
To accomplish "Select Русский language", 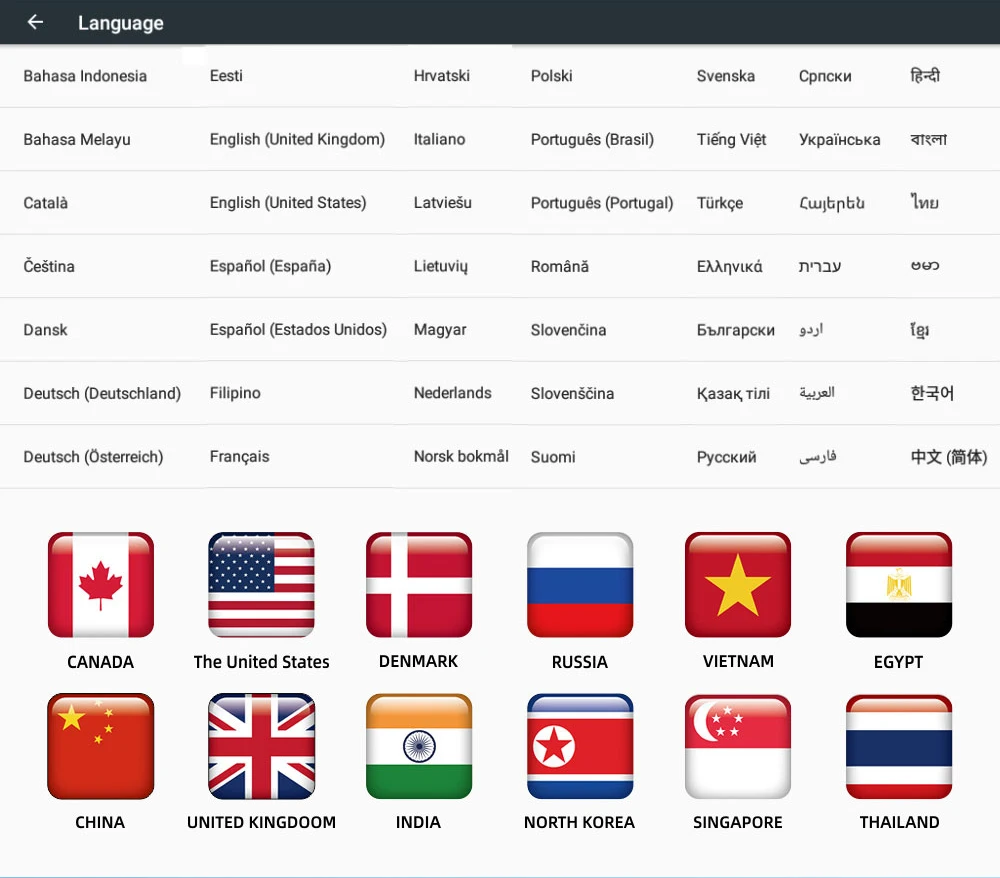I will point(726,457).
